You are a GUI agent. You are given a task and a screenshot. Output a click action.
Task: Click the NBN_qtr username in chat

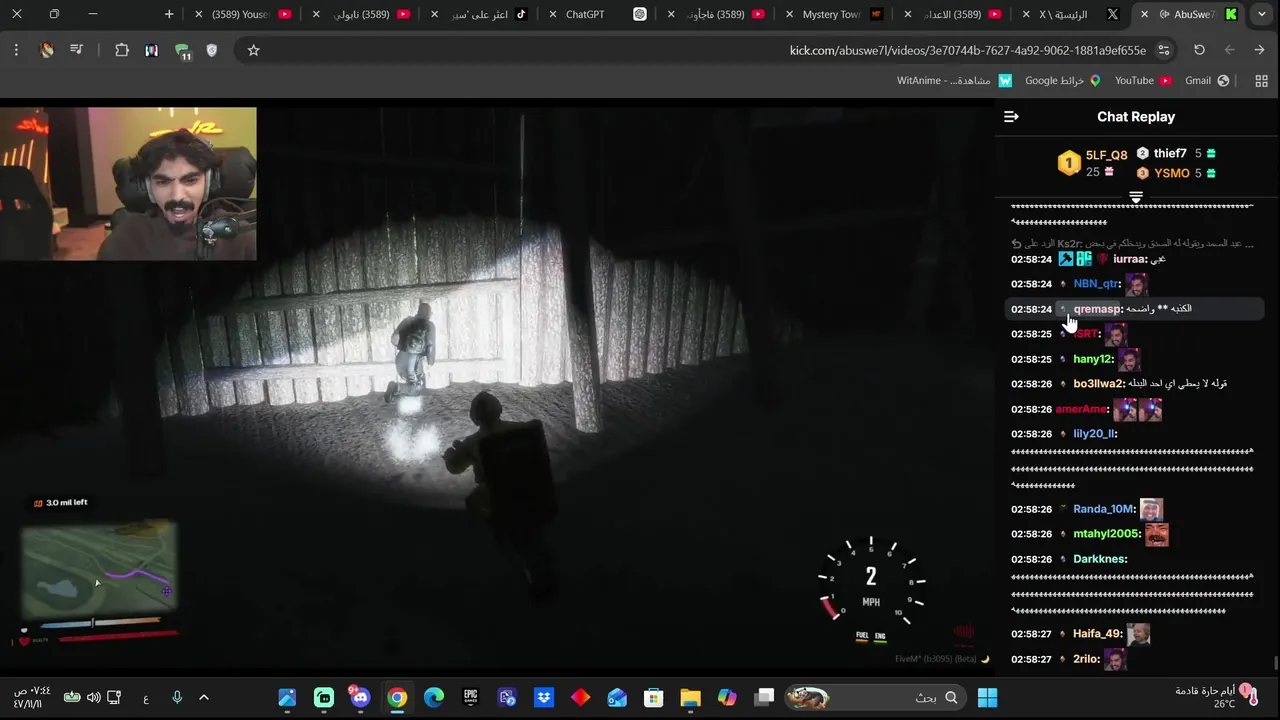pos(1096,284)
